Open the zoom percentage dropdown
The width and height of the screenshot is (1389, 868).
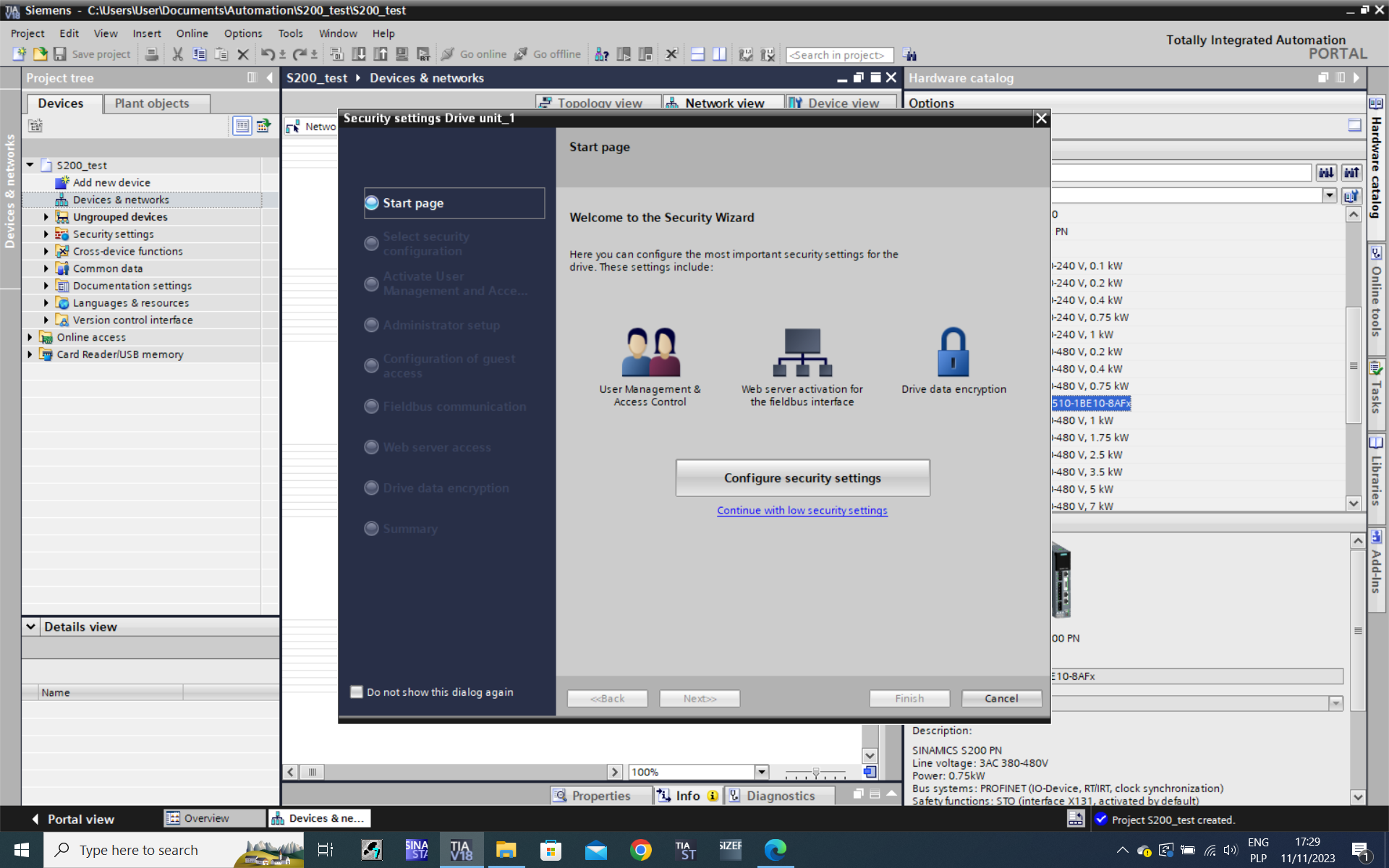click(x=761, y=772)
